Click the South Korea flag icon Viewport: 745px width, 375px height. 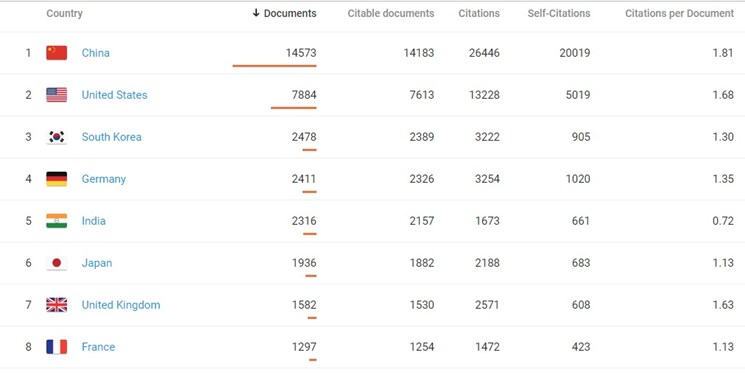tap(57, 137)
